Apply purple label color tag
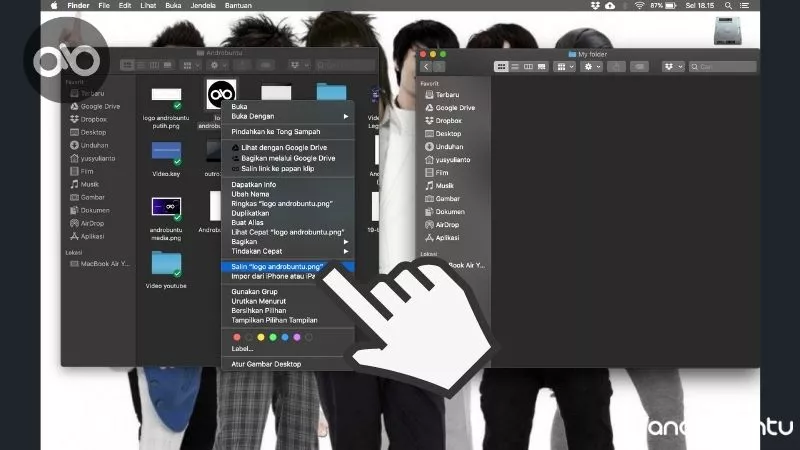Image resolution: width=800 pixels, height=450 pixels. pos(297,337)
